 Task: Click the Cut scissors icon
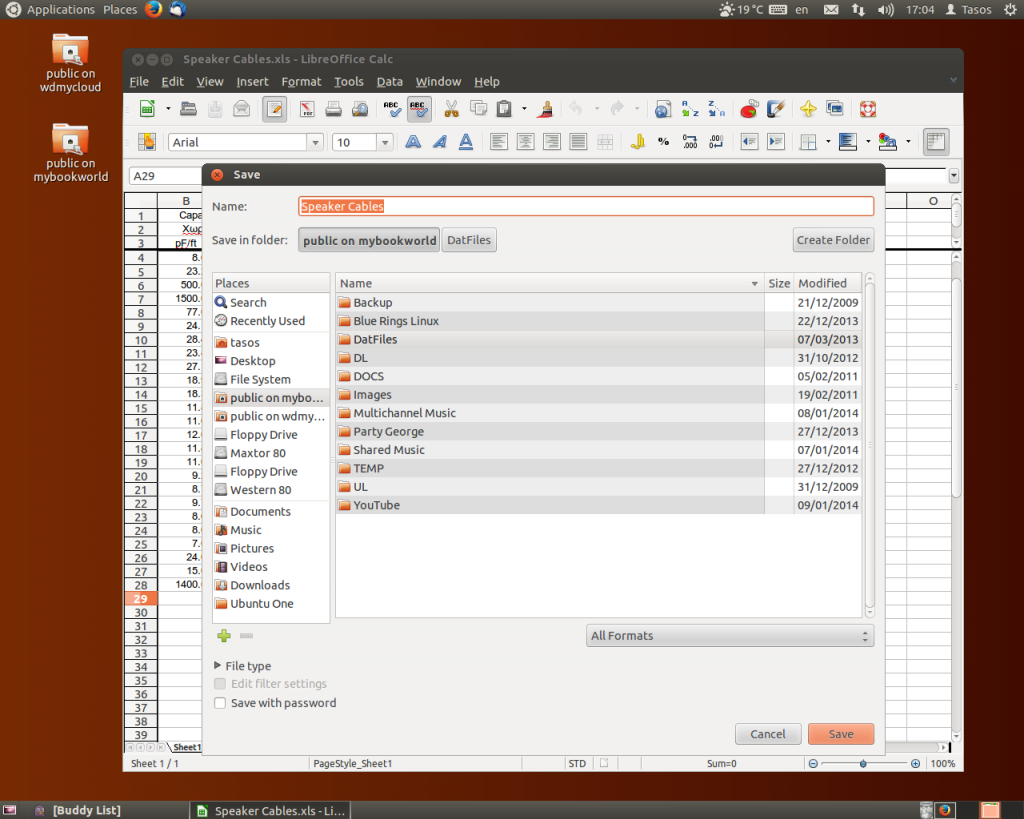[x=451, y=108]
